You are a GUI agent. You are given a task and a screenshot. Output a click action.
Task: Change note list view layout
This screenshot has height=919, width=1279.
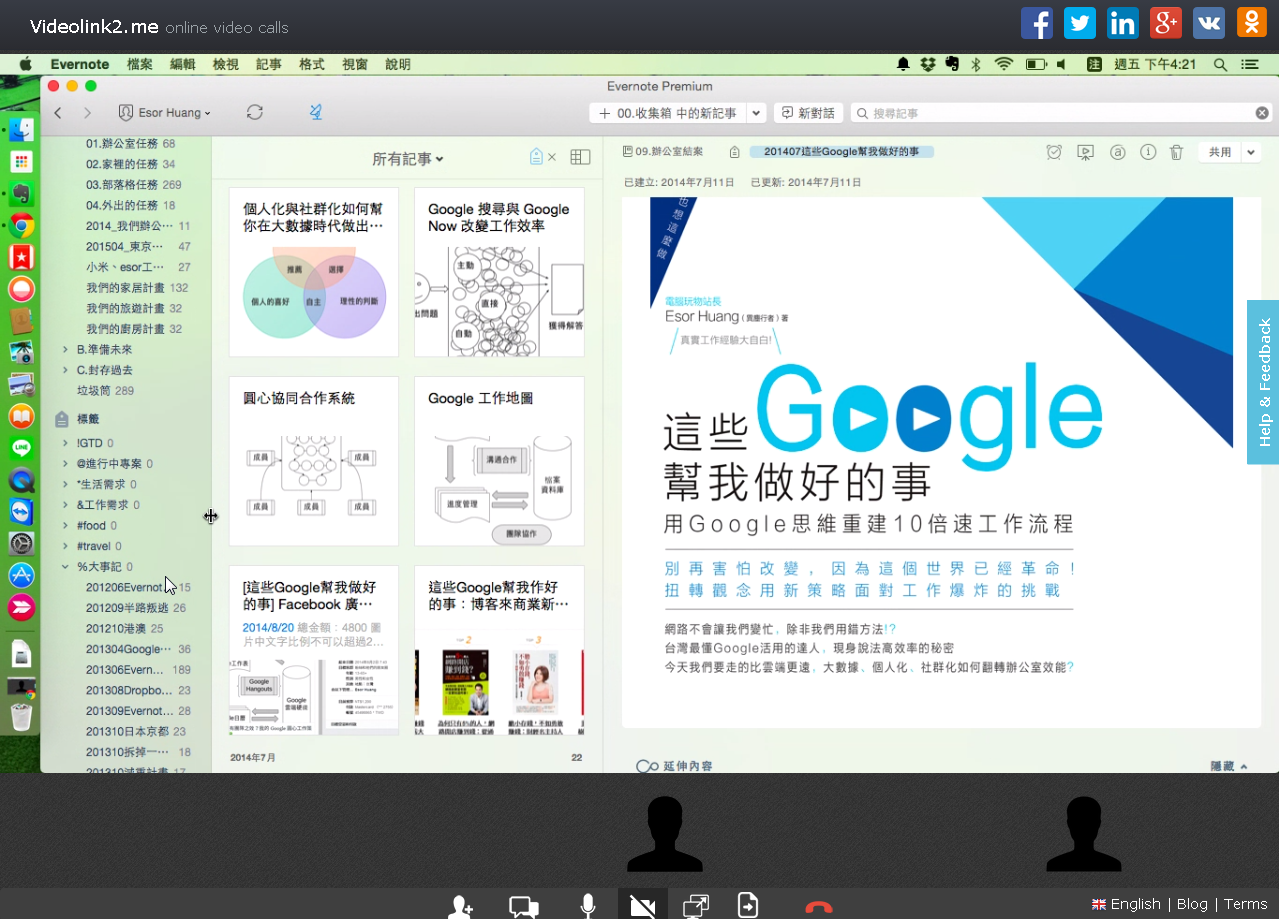pos(580,157)
